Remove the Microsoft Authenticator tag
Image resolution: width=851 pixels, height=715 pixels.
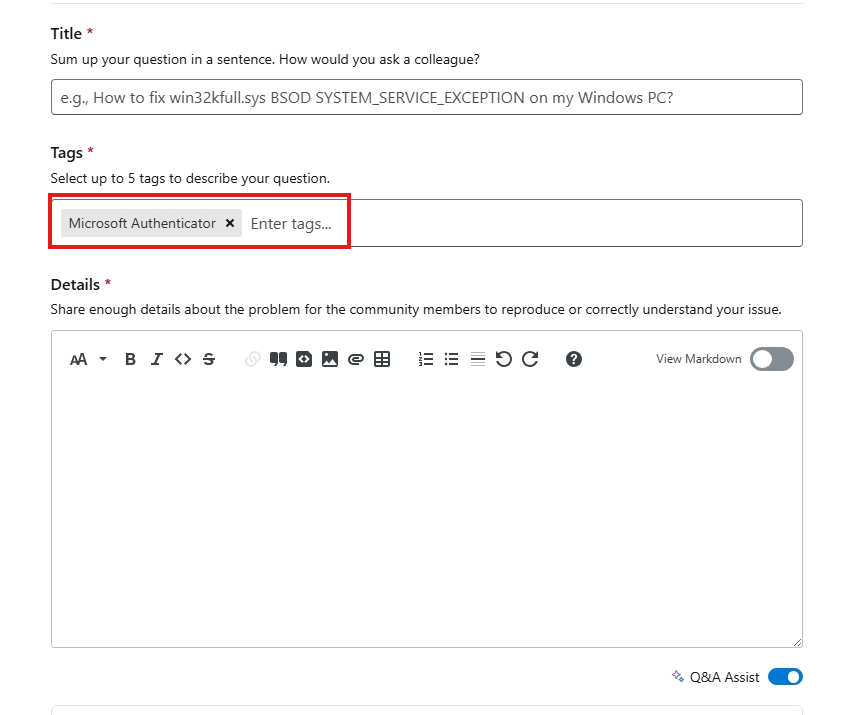[x=230, y=223]
